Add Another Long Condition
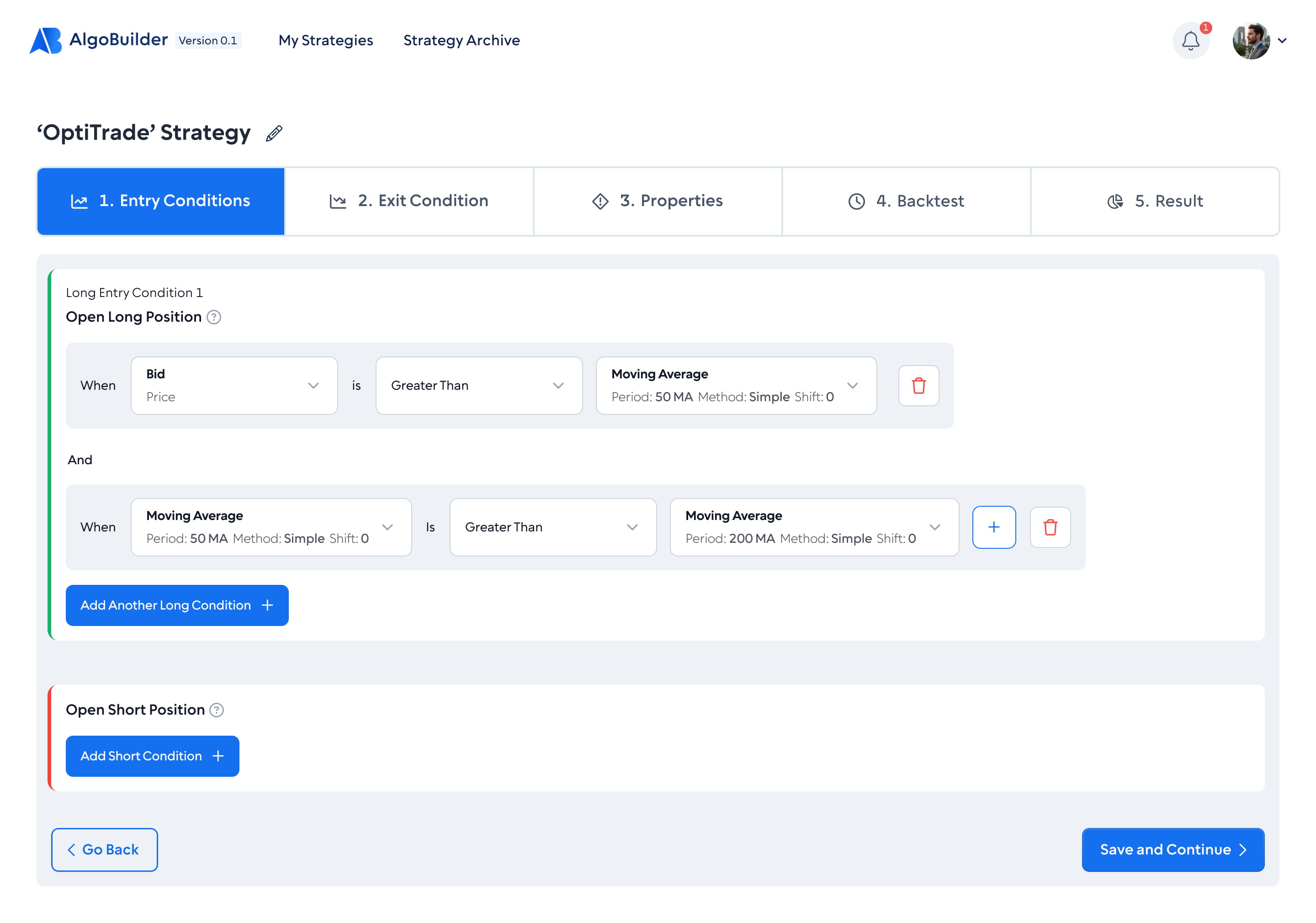Image resolution: width=1316 pixels, height=923 pixels. (176, 605)
